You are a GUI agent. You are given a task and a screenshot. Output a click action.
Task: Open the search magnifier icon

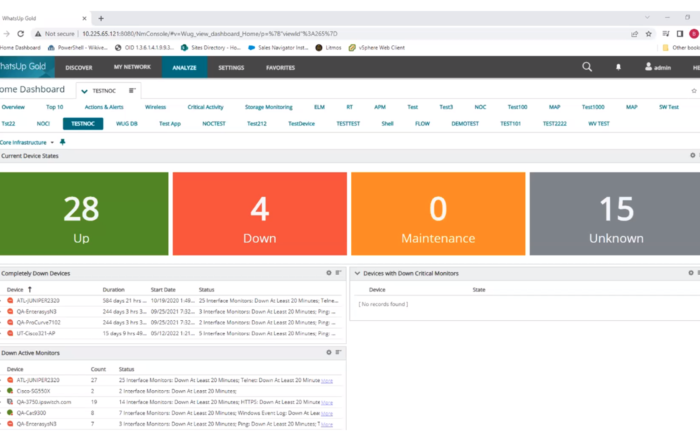(587, 67)
